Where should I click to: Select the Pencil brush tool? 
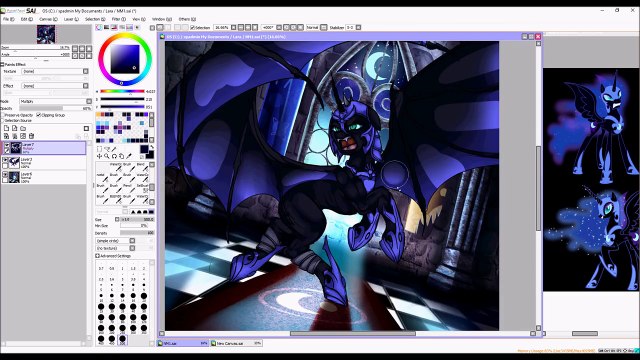point(129,188)
